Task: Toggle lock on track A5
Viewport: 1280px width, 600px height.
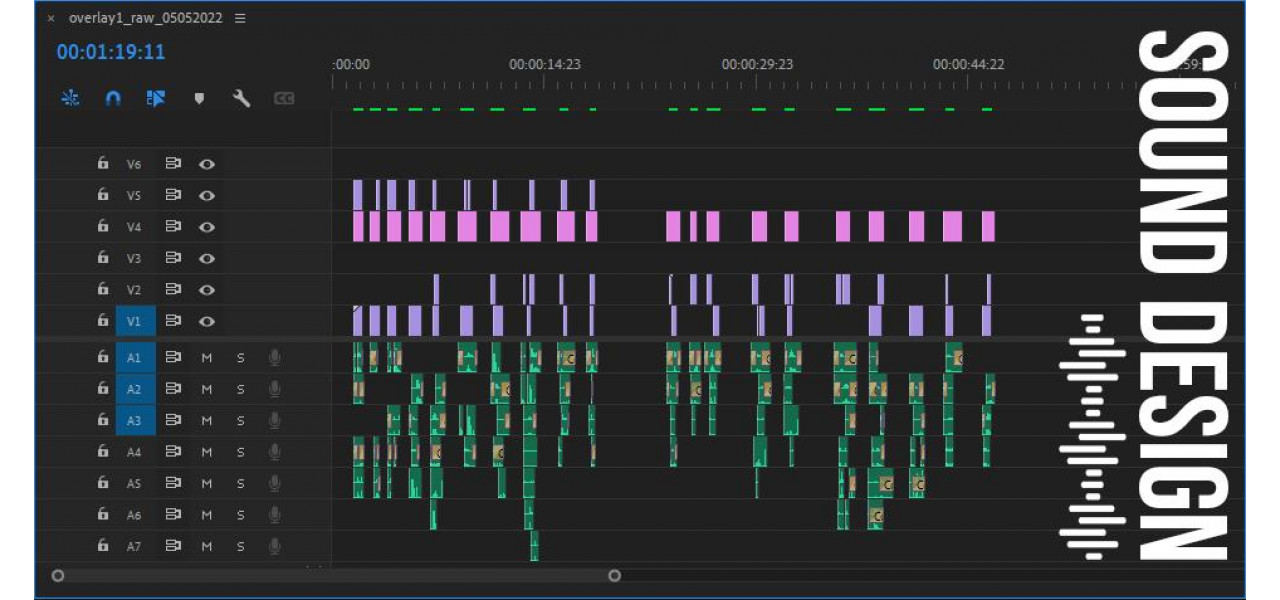Action: (x=102, y=483)
